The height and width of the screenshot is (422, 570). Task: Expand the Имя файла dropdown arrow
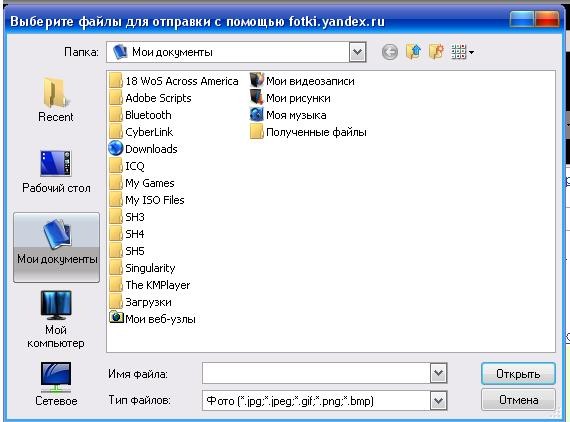pyautogui.click(x=438, y=373)
